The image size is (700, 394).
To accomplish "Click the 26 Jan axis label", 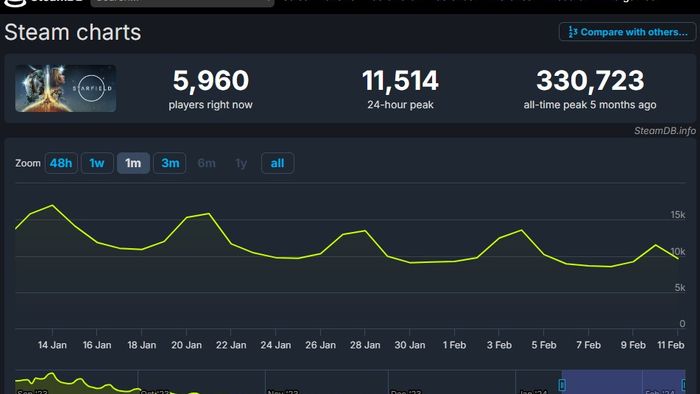I will [x=320, y=345].
